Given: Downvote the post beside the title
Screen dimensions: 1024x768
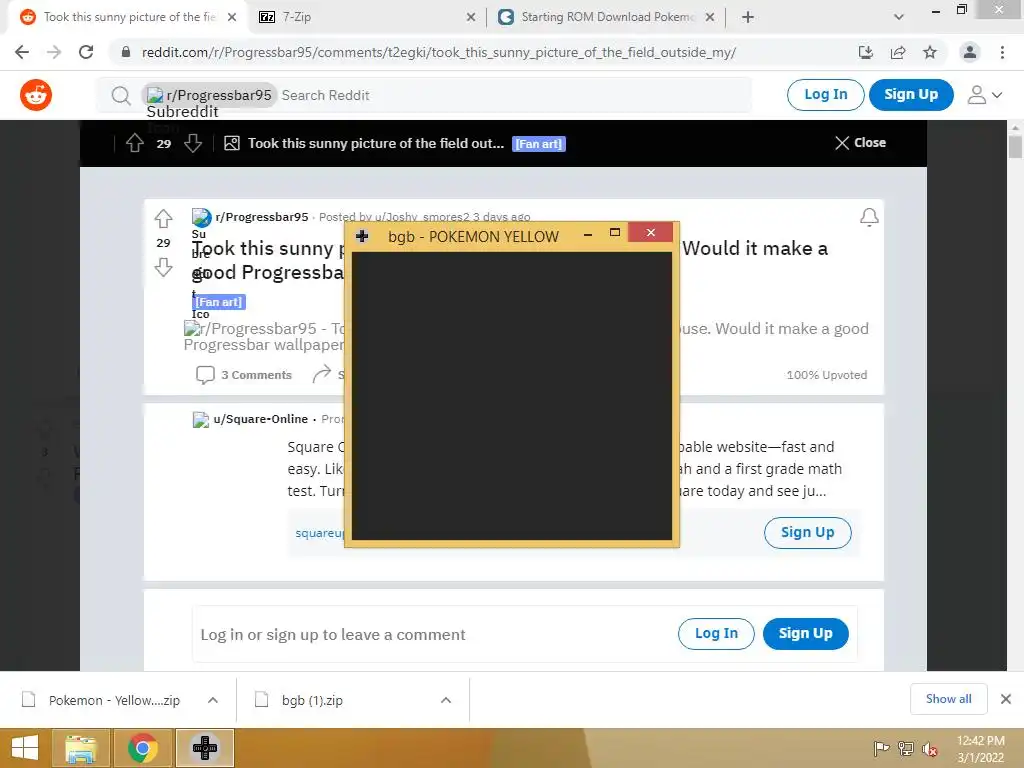Looking at the screenshot, I should pos(163,267).
